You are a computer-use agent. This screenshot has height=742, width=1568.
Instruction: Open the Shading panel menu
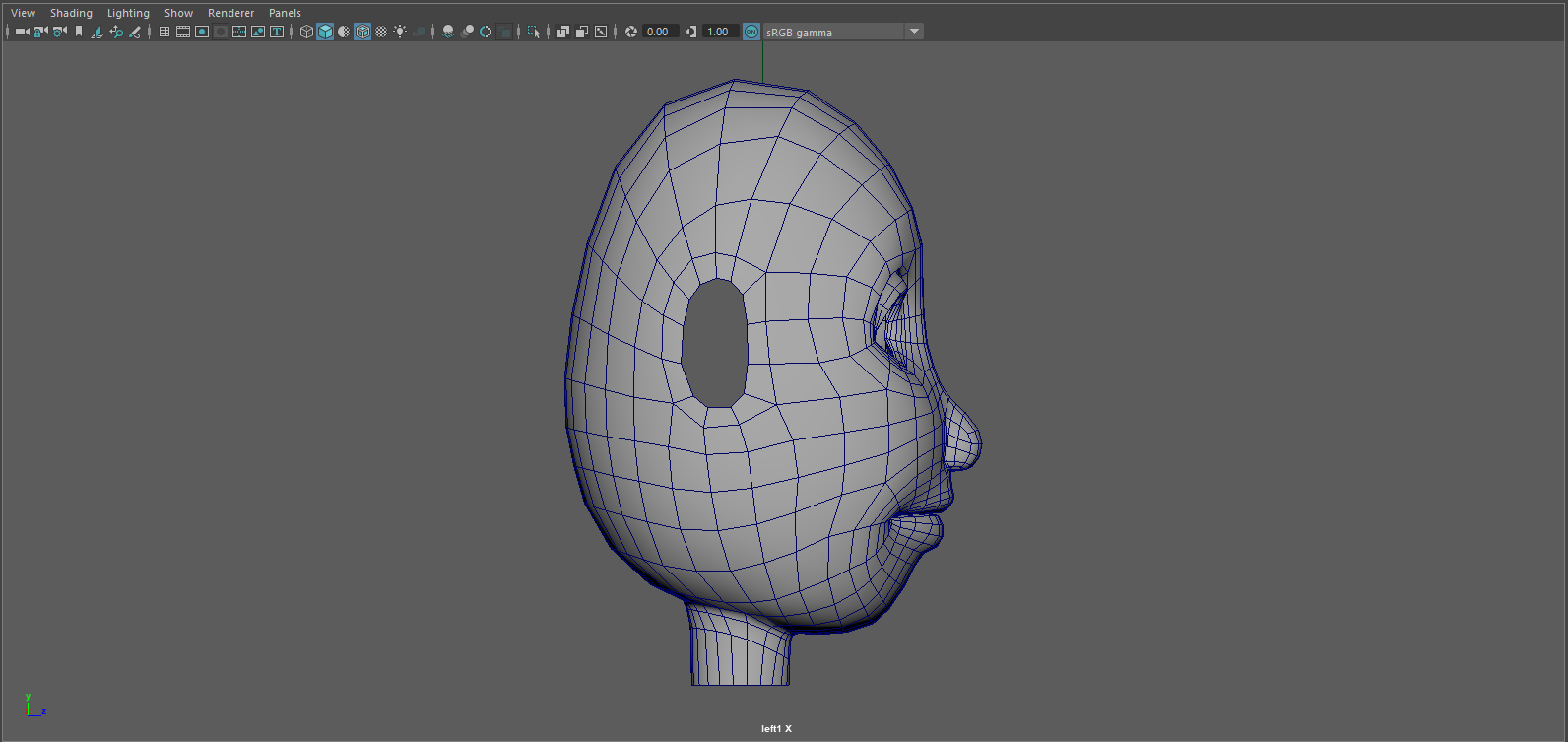[71, 13]
